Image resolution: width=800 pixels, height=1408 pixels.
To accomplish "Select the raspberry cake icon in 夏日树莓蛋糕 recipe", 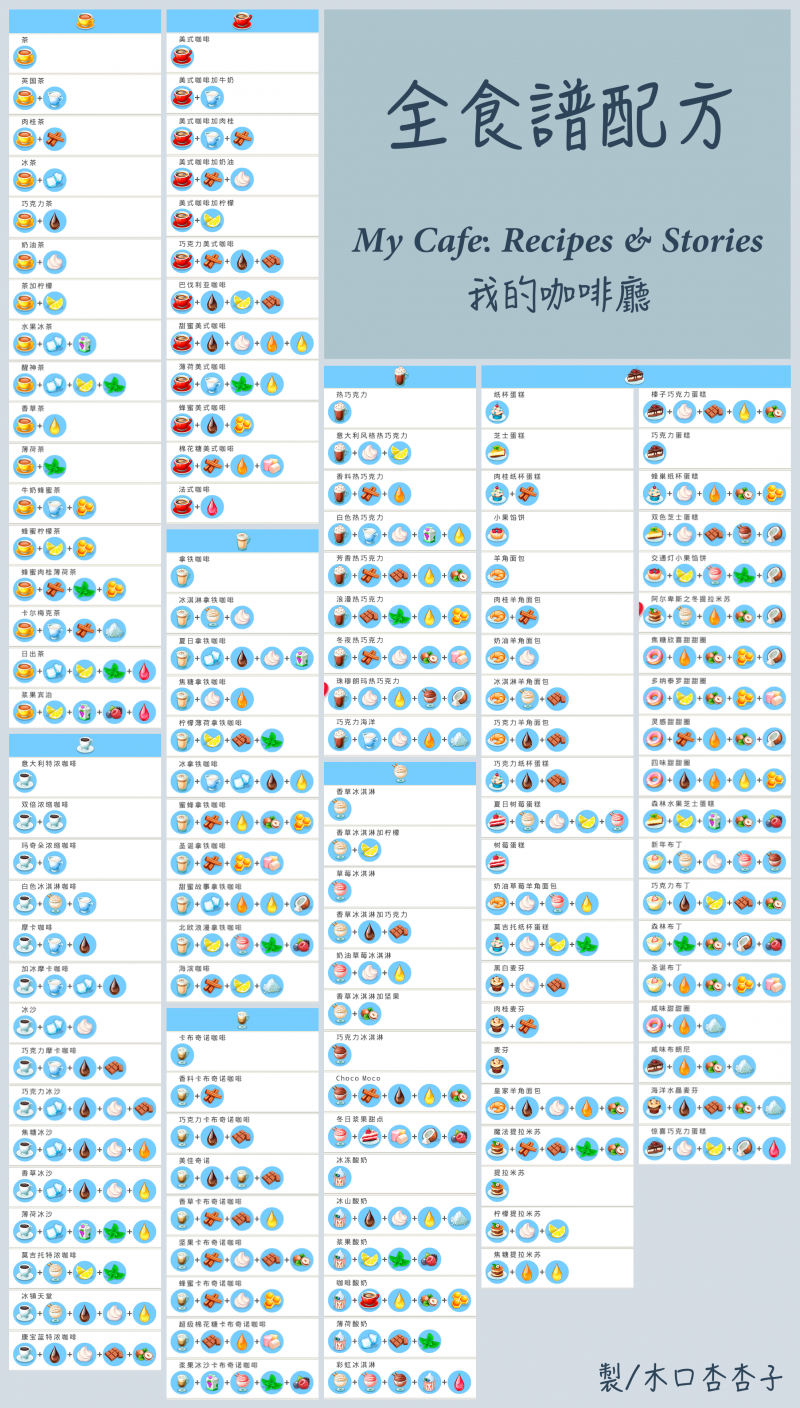I will (497, 821).
